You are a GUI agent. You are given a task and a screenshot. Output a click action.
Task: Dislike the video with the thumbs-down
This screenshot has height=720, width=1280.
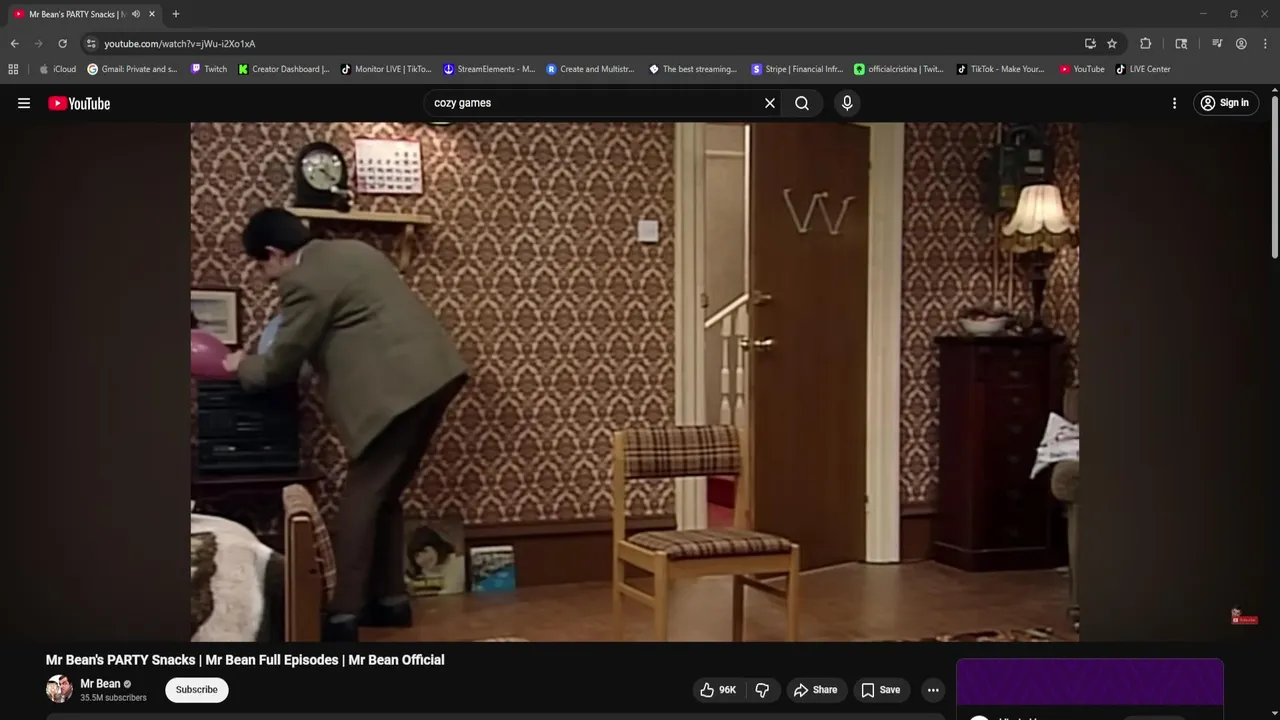pos(762,690)
